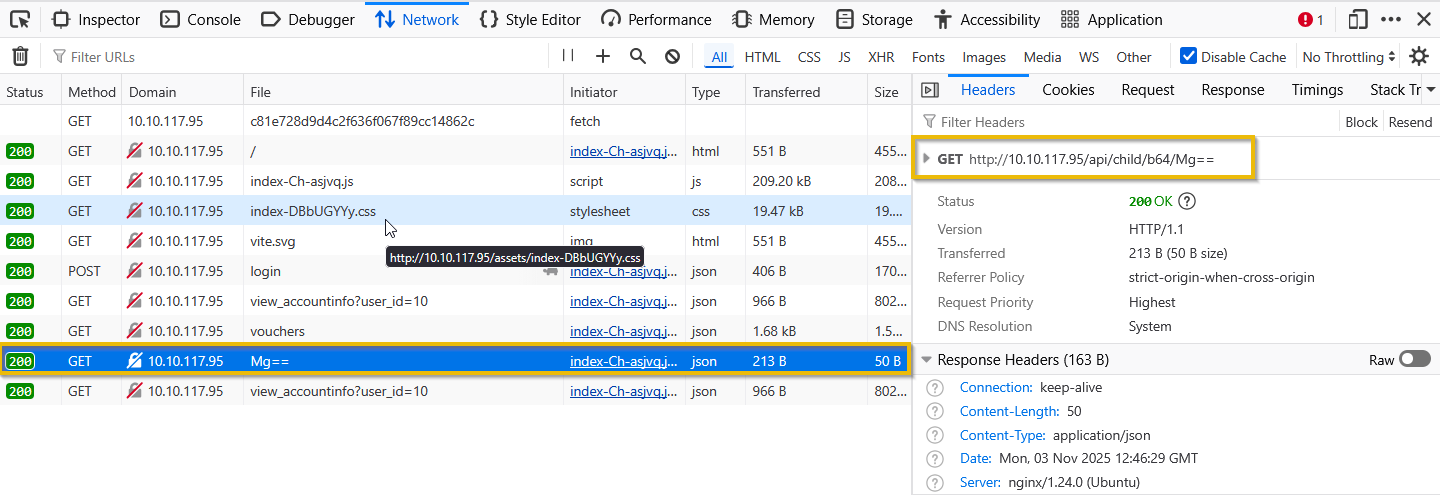Toggle the Disable Cache checkbox
The width and height of the screenshot is (1440, 495).
(1188, 57)
